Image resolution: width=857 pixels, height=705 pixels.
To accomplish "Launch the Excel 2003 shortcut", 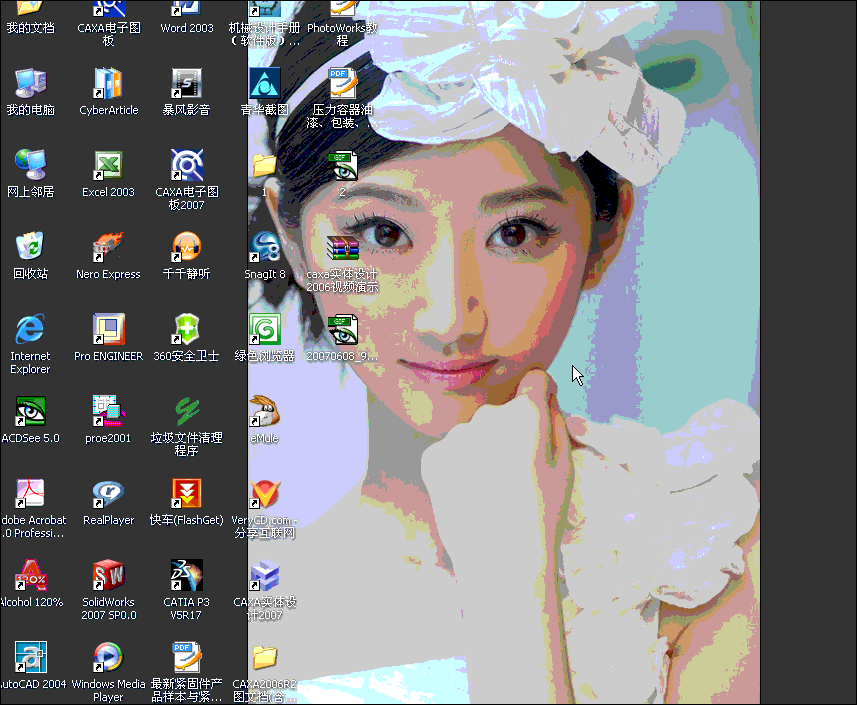I will 108,165.
